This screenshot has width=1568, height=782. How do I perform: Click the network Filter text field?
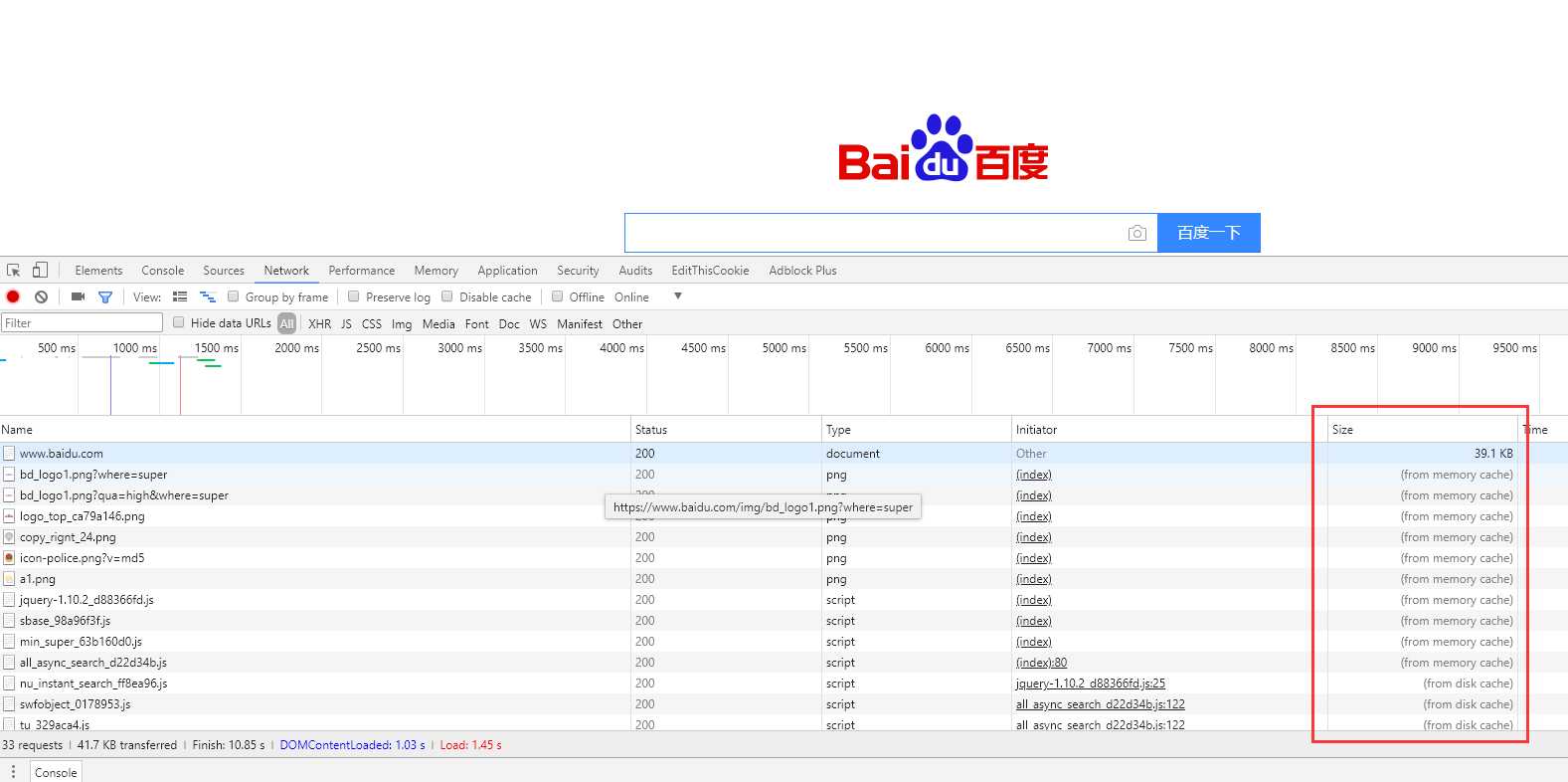click(x=82, y=322)
